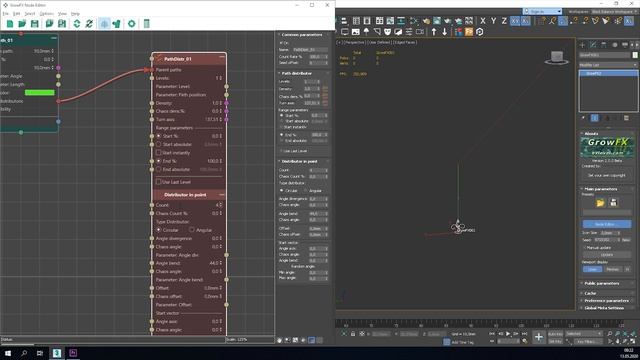Open the View menu in Node Editor
640x360 pixels.
(x=62, y=13)
